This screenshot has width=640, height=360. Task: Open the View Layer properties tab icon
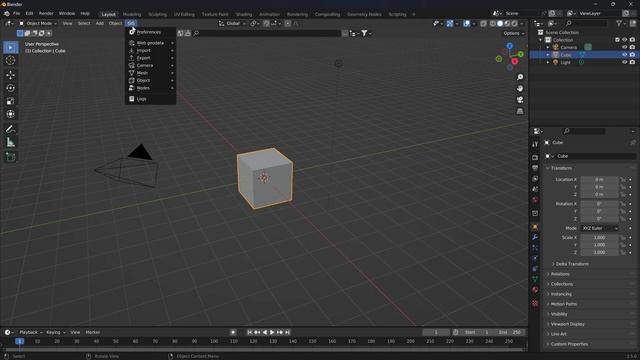point(535,179)
